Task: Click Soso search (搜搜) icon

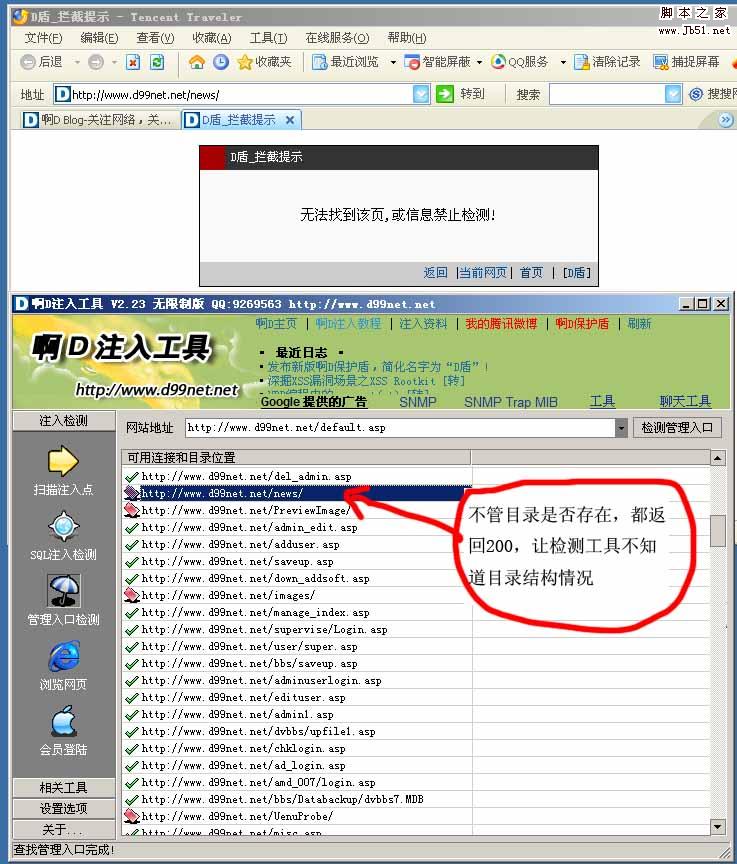Action: (x=696, y=94)
